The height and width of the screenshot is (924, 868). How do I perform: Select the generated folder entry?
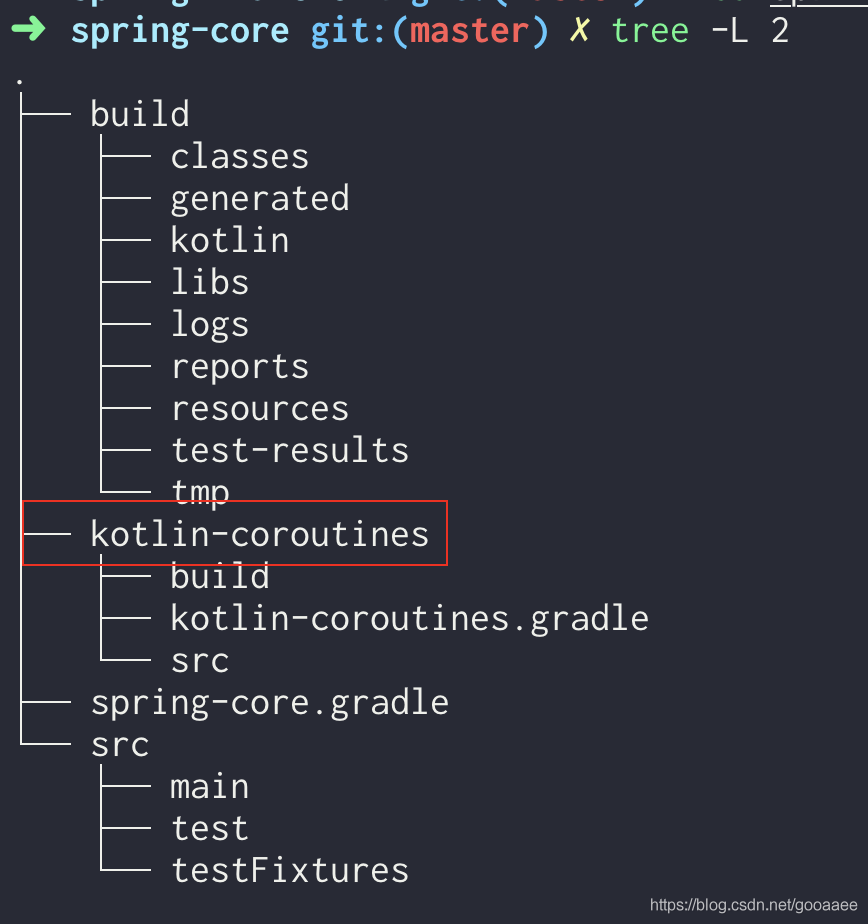tap(259, 198)
